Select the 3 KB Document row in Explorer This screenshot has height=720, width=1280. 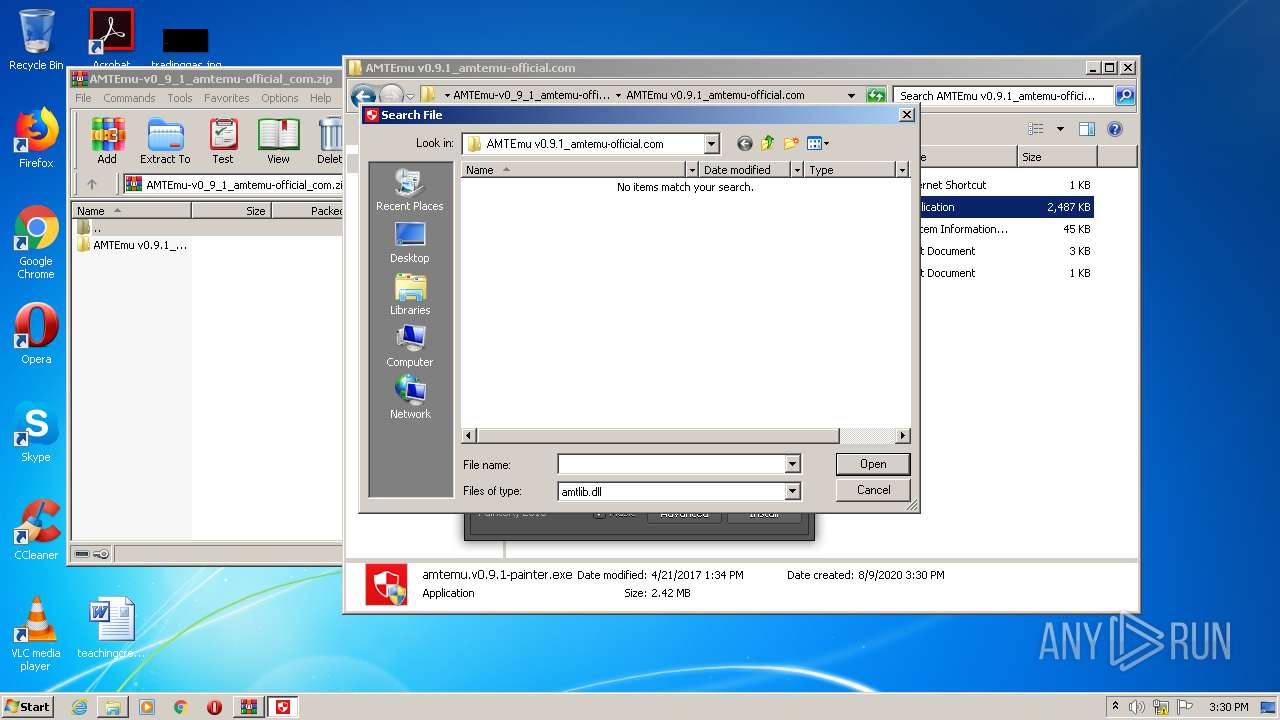click(x=1006, y=251)
